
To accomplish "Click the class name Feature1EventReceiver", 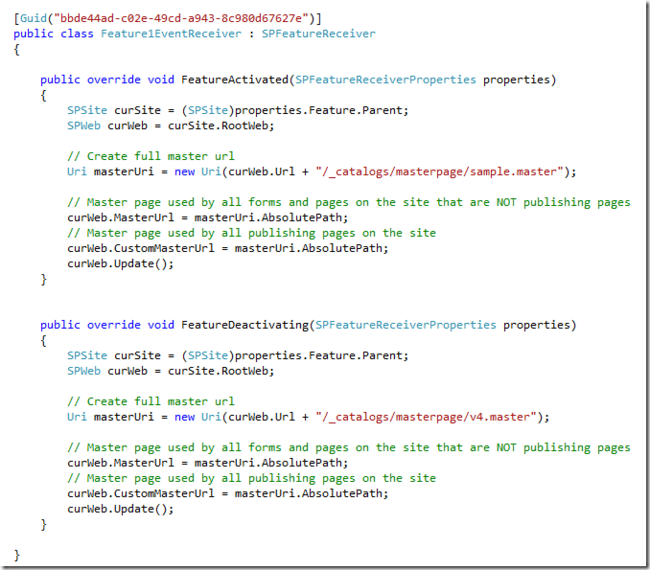I will [x=171, y=34].
